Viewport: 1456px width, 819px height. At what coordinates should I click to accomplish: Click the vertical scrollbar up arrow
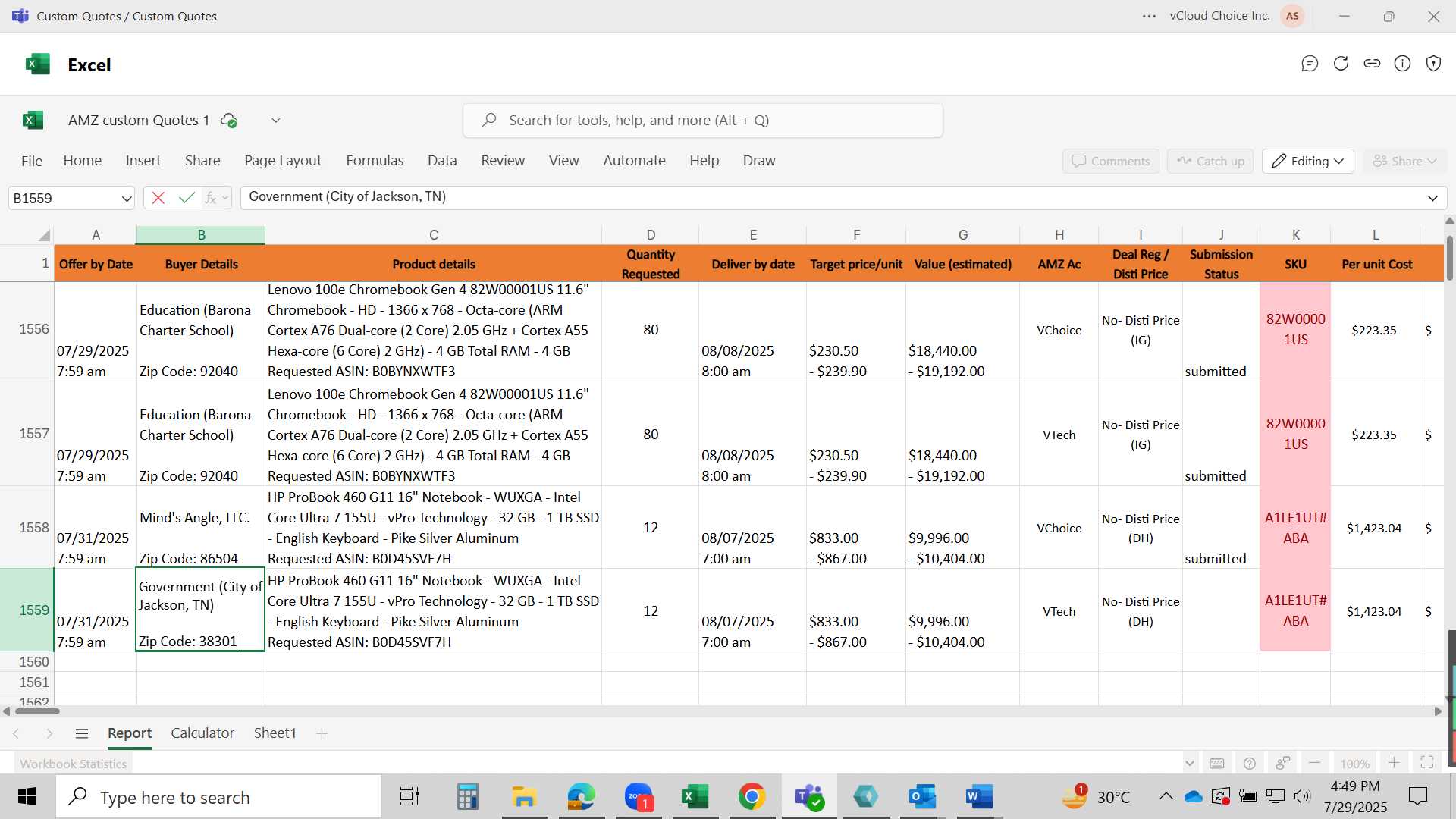pyautogui.click(x=1449, y=221)
